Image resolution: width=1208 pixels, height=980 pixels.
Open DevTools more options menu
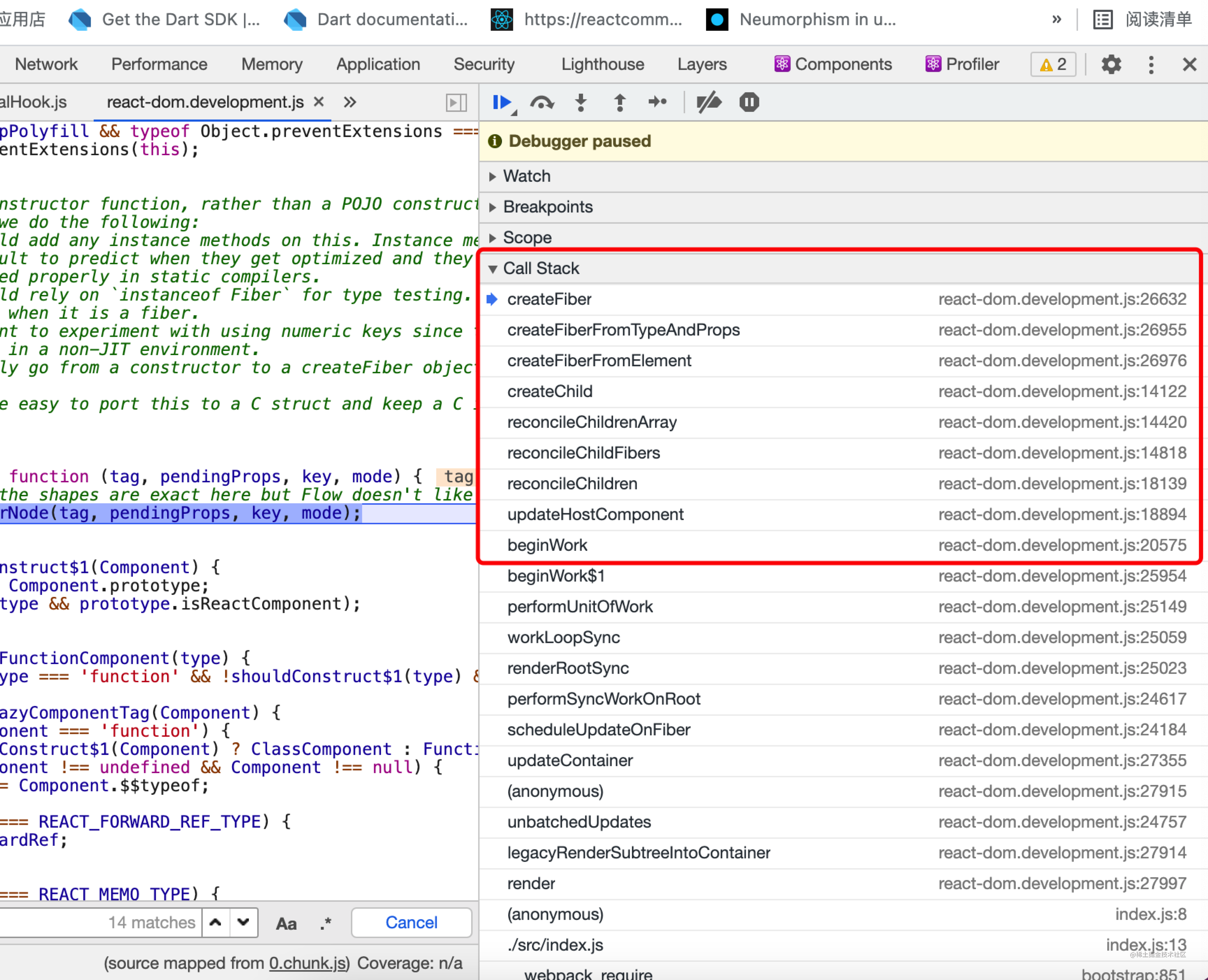point(1151,64)
